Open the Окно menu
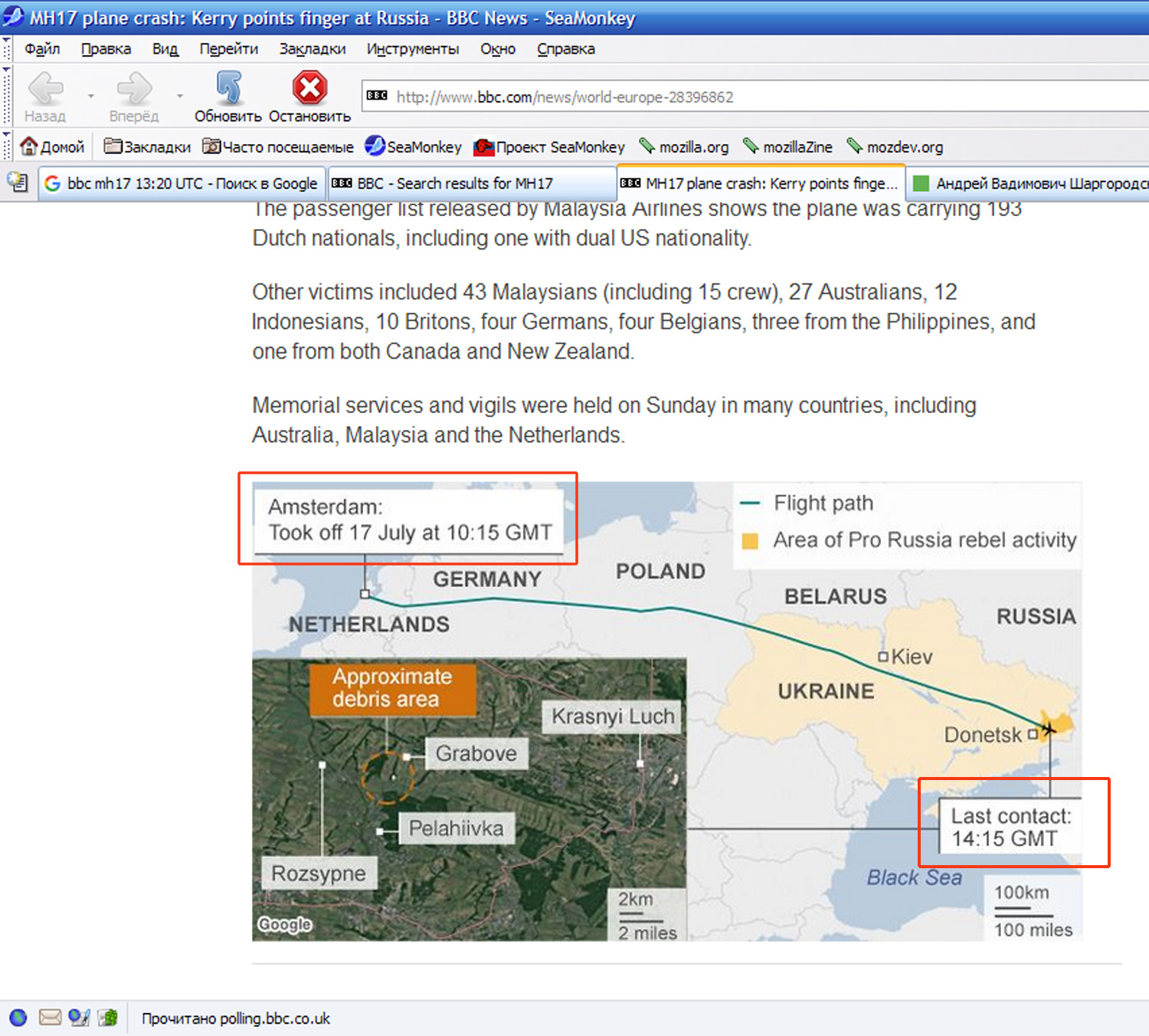This screenshot has width=1149, height=1036. (498, 49)
